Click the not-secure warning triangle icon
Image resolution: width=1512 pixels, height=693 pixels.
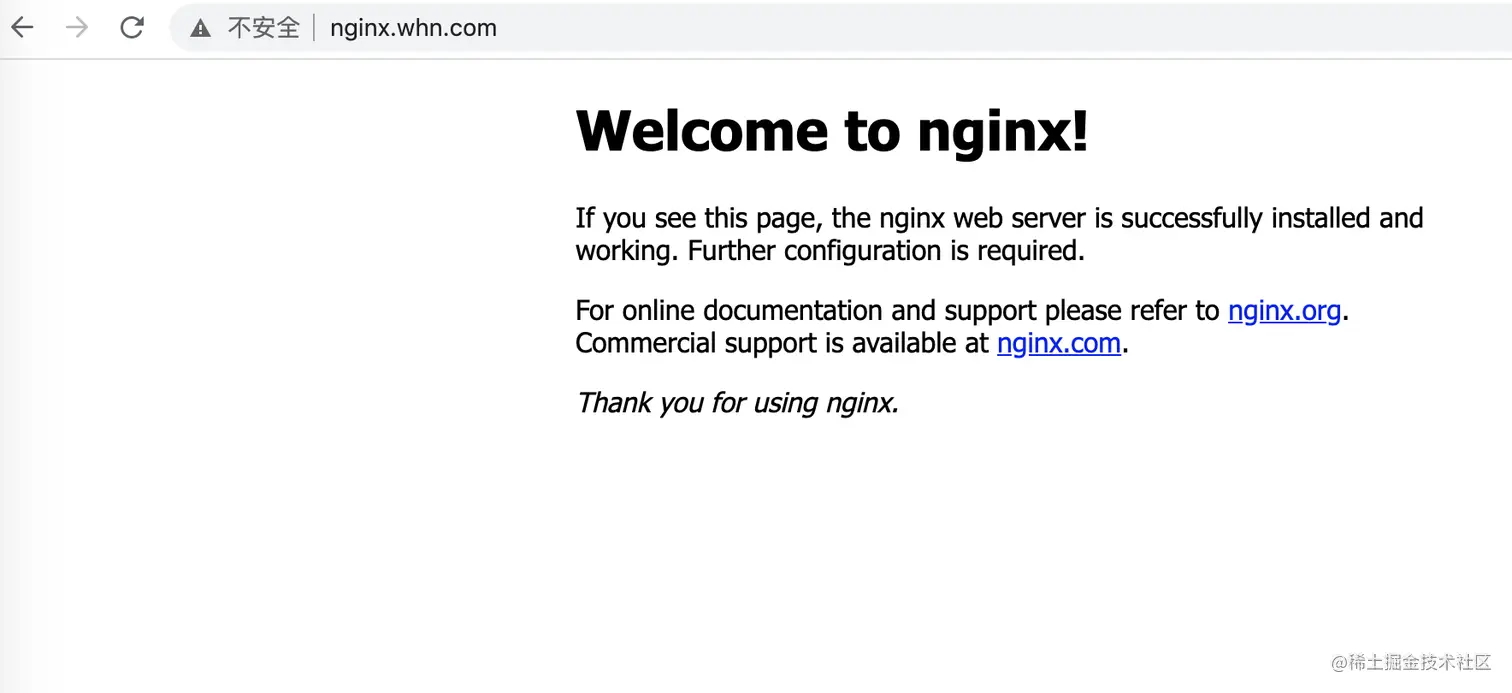click(201, 29)
